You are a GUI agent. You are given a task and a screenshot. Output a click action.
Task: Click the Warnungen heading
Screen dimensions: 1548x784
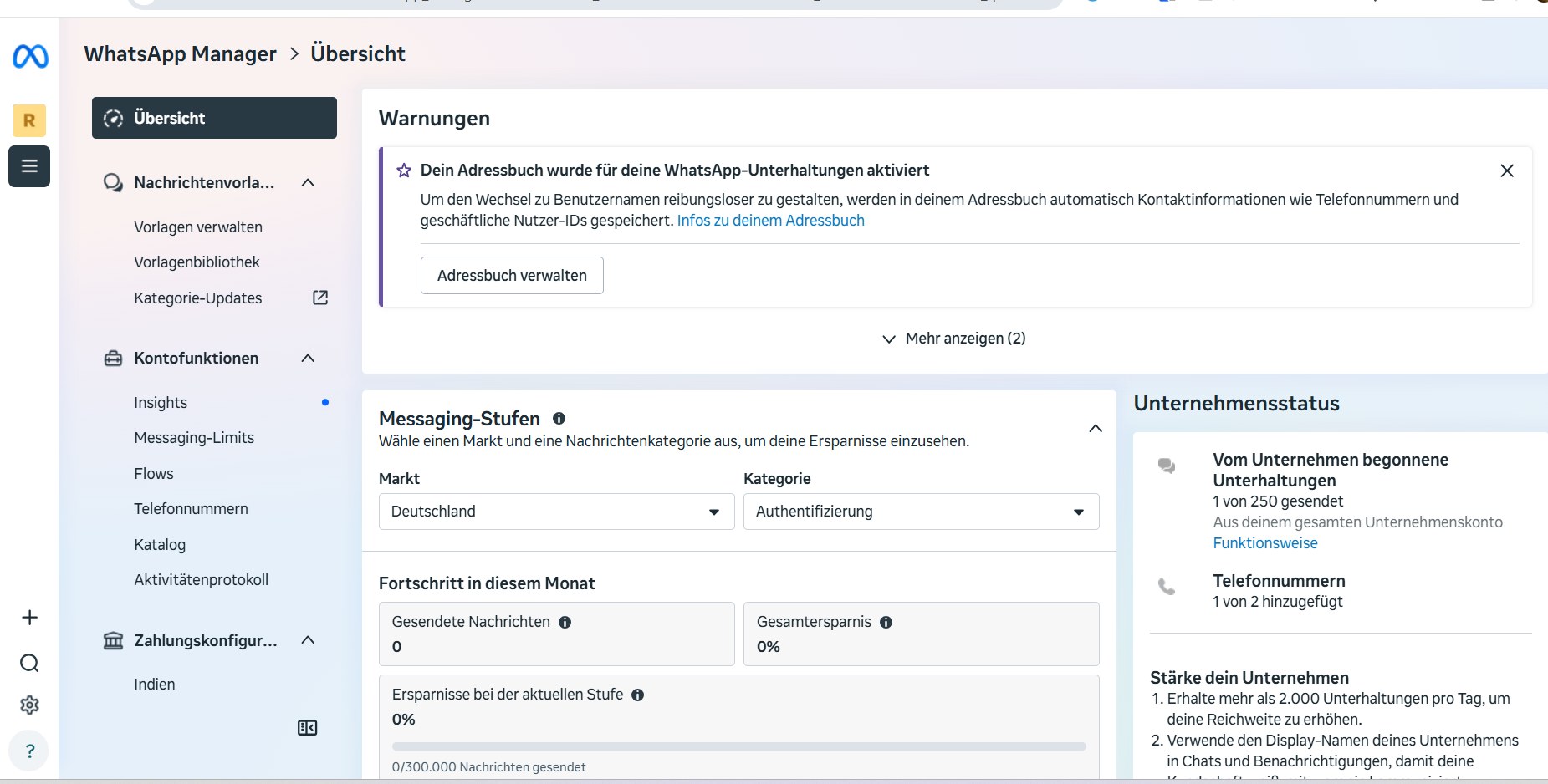(x=434, y=119)
